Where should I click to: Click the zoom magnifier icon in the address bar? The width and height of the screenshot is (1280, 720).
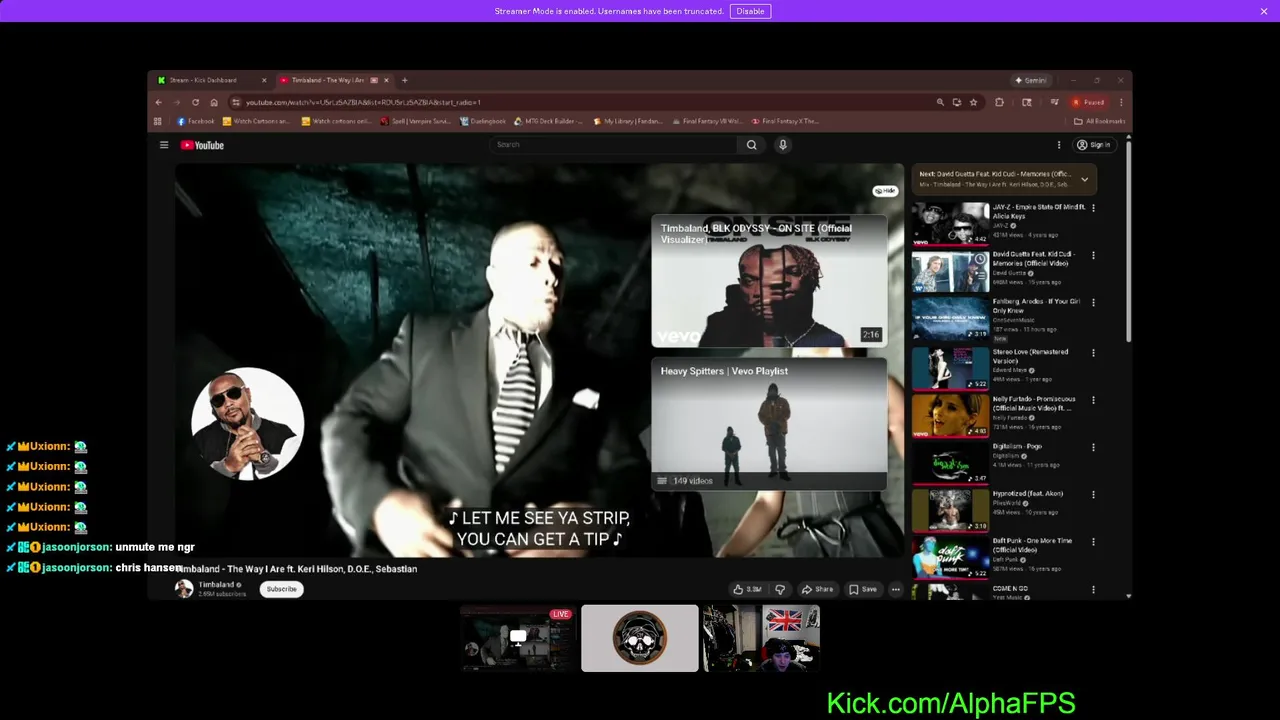click(x=940, y=102)
